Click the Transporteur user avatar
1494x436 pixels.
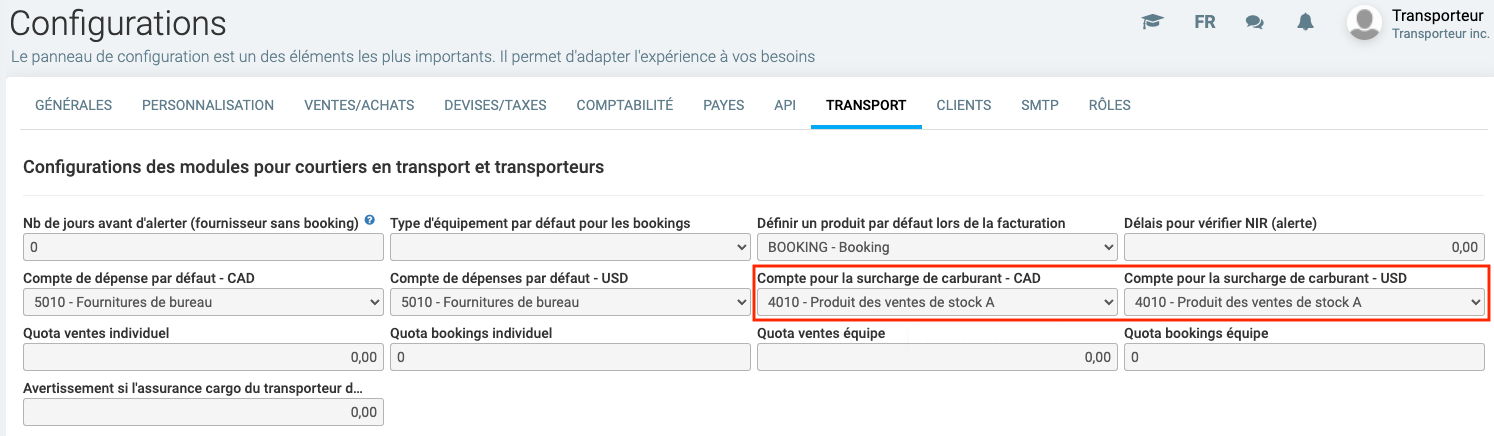[x=1364, y=23]
